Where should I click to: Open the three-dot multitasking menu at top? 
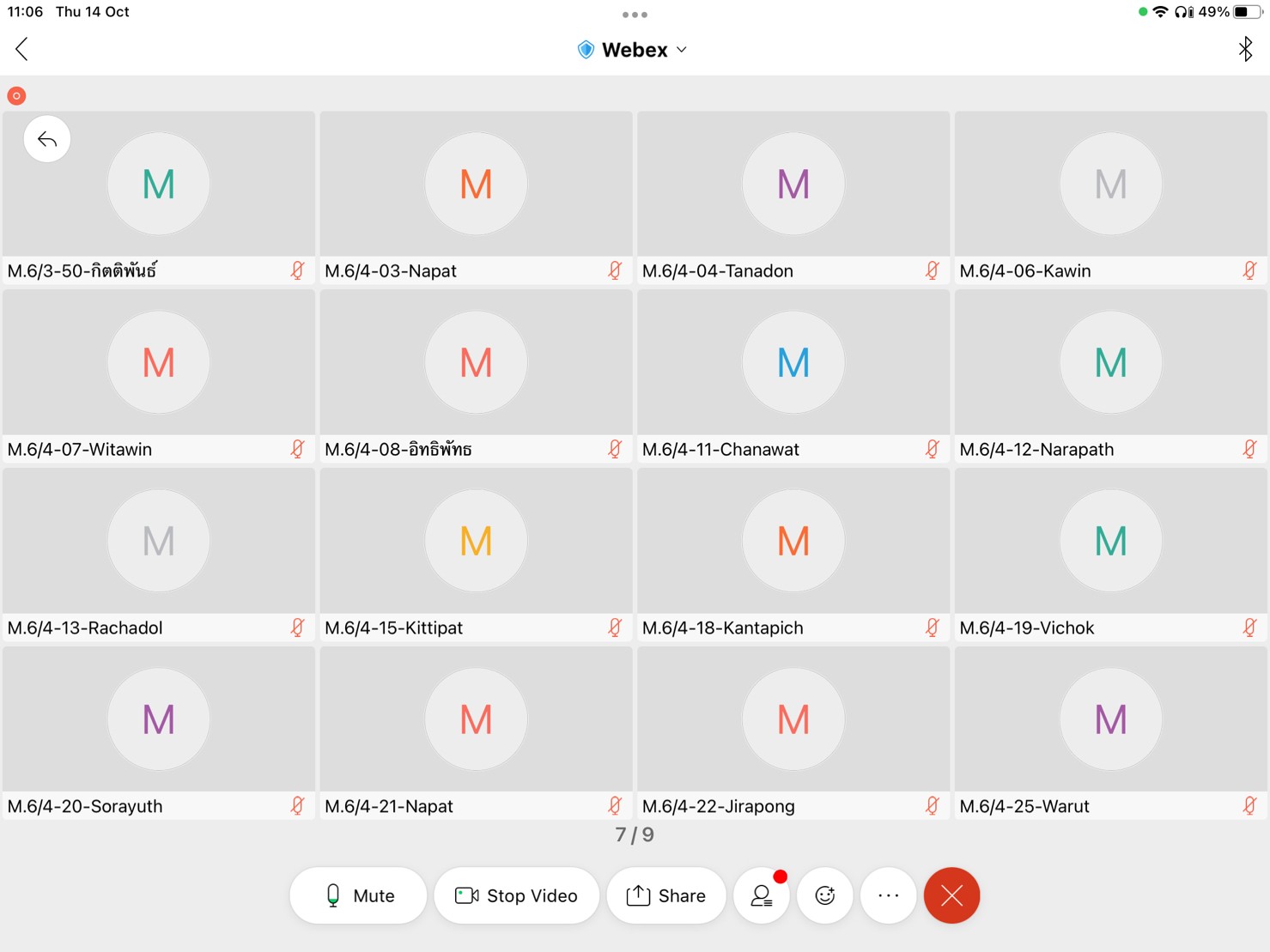point(635,15)
